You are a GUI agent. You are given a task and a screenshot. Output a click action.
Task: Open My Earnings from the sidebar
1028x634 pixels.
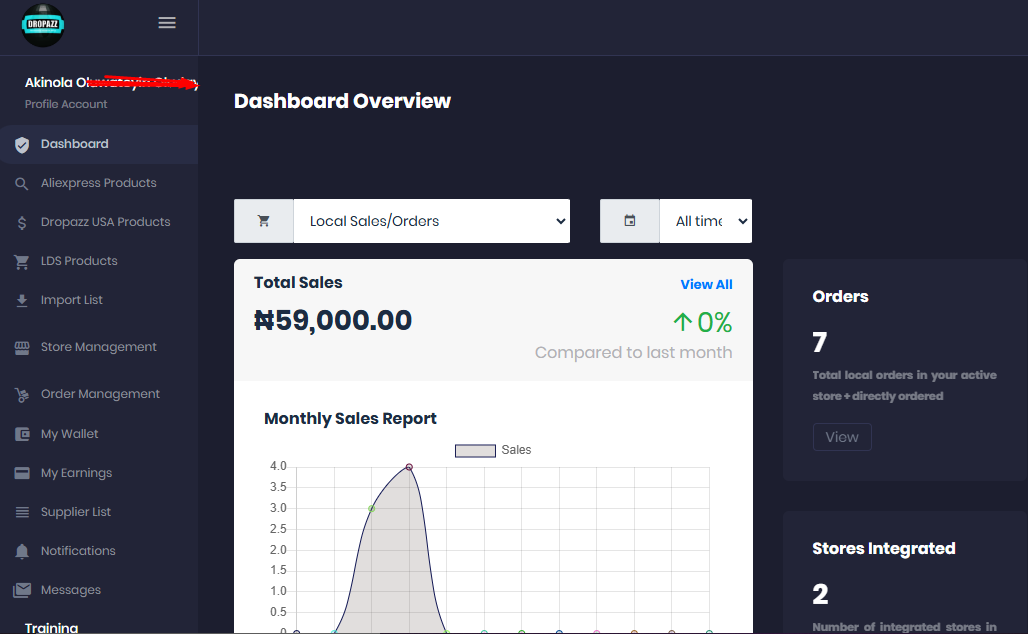(76, 473)
